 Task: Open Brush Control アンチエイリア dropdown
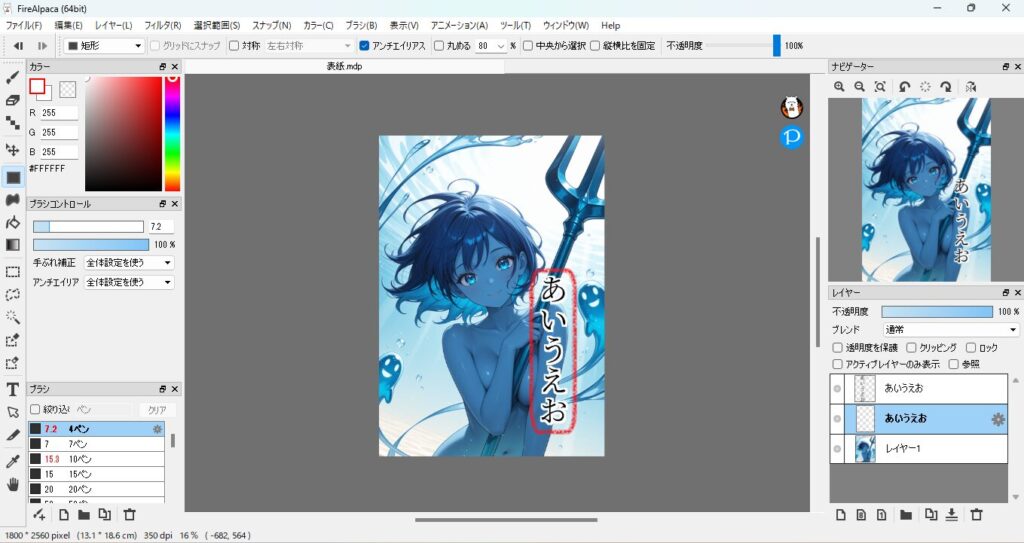(x=129, y=282)
